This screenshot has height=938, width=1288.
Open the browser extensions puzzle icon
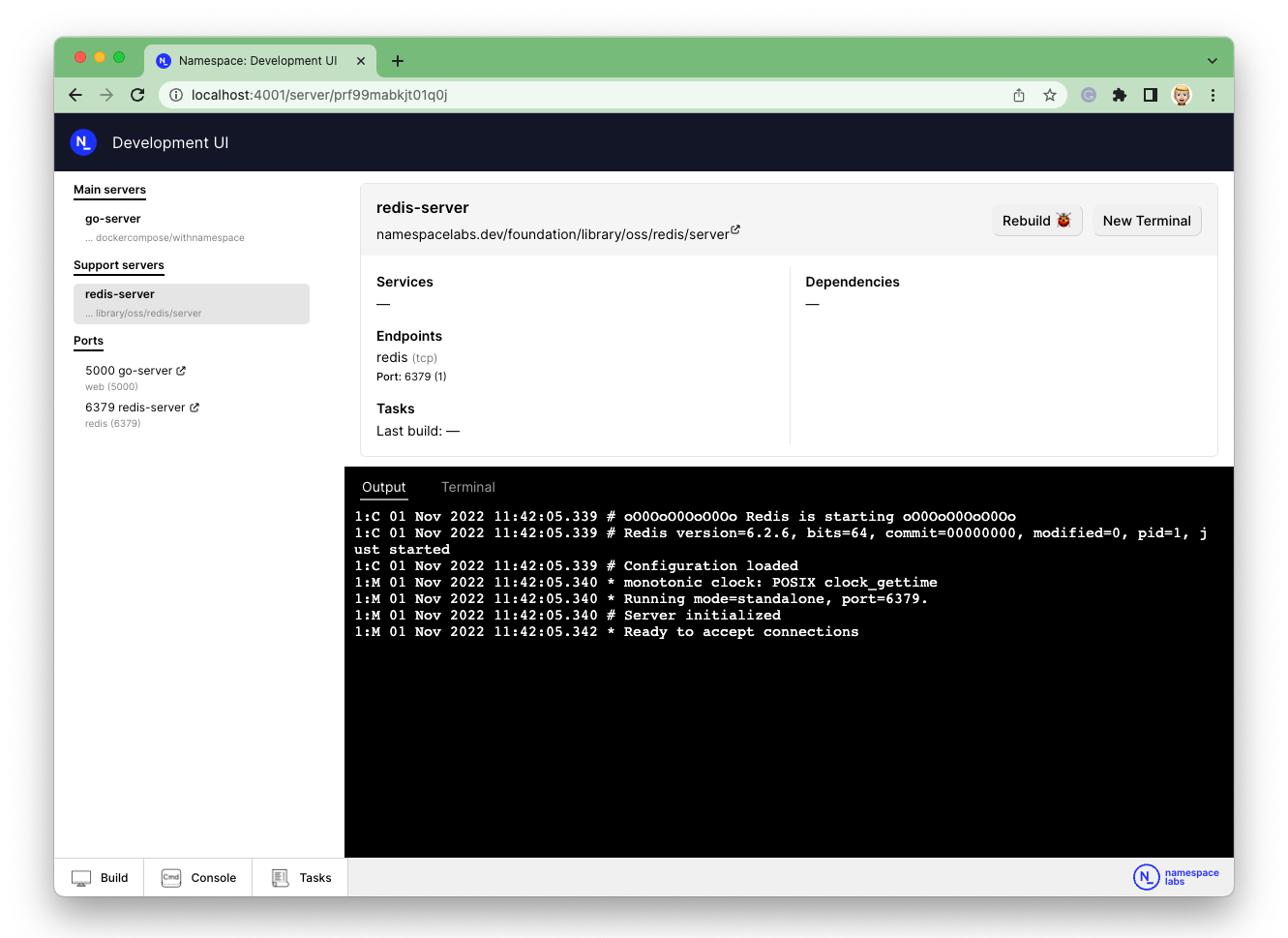coord(1120,95)
